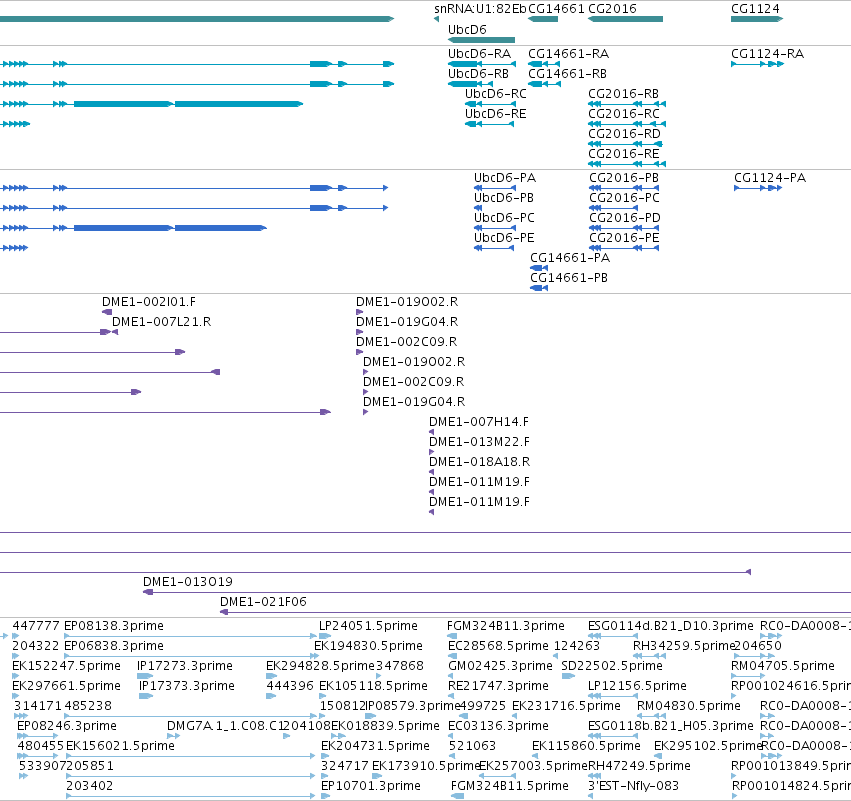Click the EP08138.3prime EST label

(113, 626)
